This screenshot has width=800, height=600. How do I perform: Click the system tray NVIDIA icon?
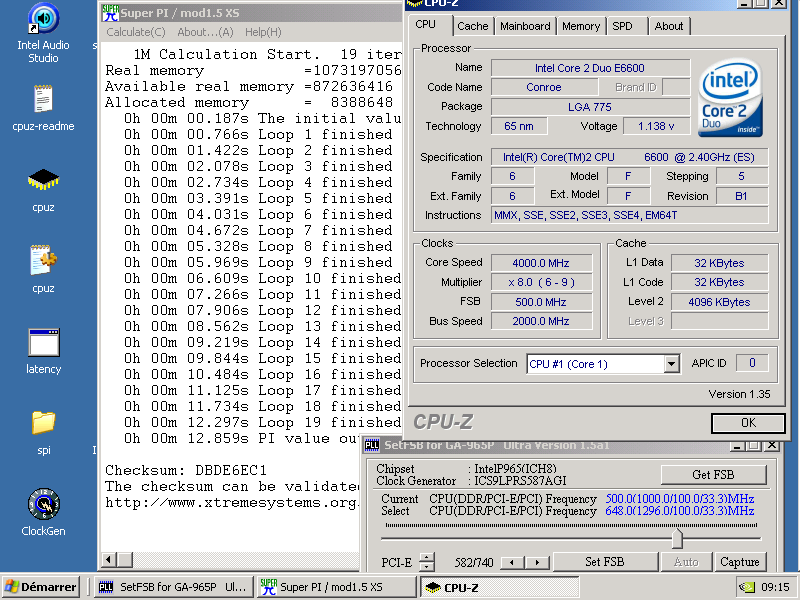pos(746,587)
